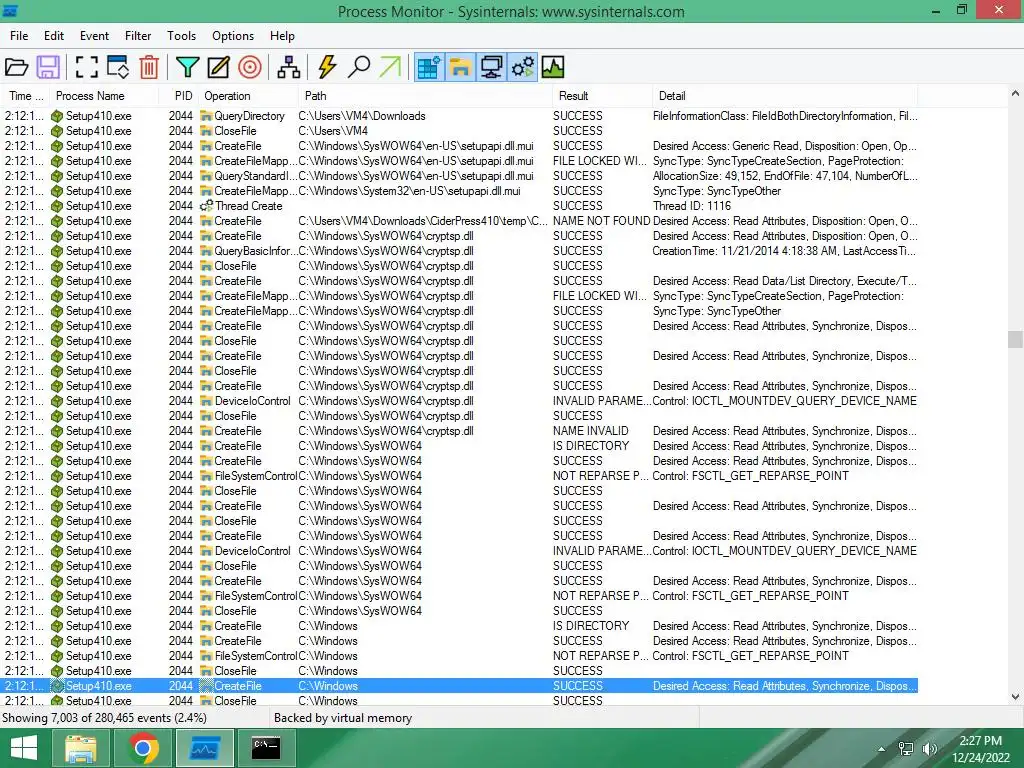This screenshot has height=768, width=1024.
Task: Open the Help menu
Action: (x=282, y=36)
